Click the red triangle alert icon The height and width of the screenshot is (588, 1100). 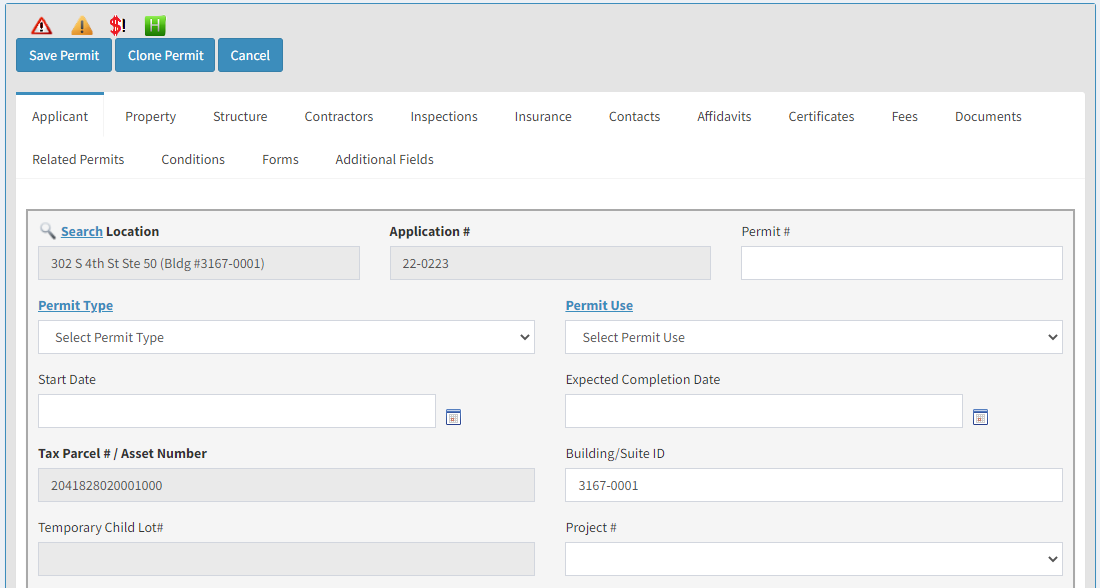point(42,26)
